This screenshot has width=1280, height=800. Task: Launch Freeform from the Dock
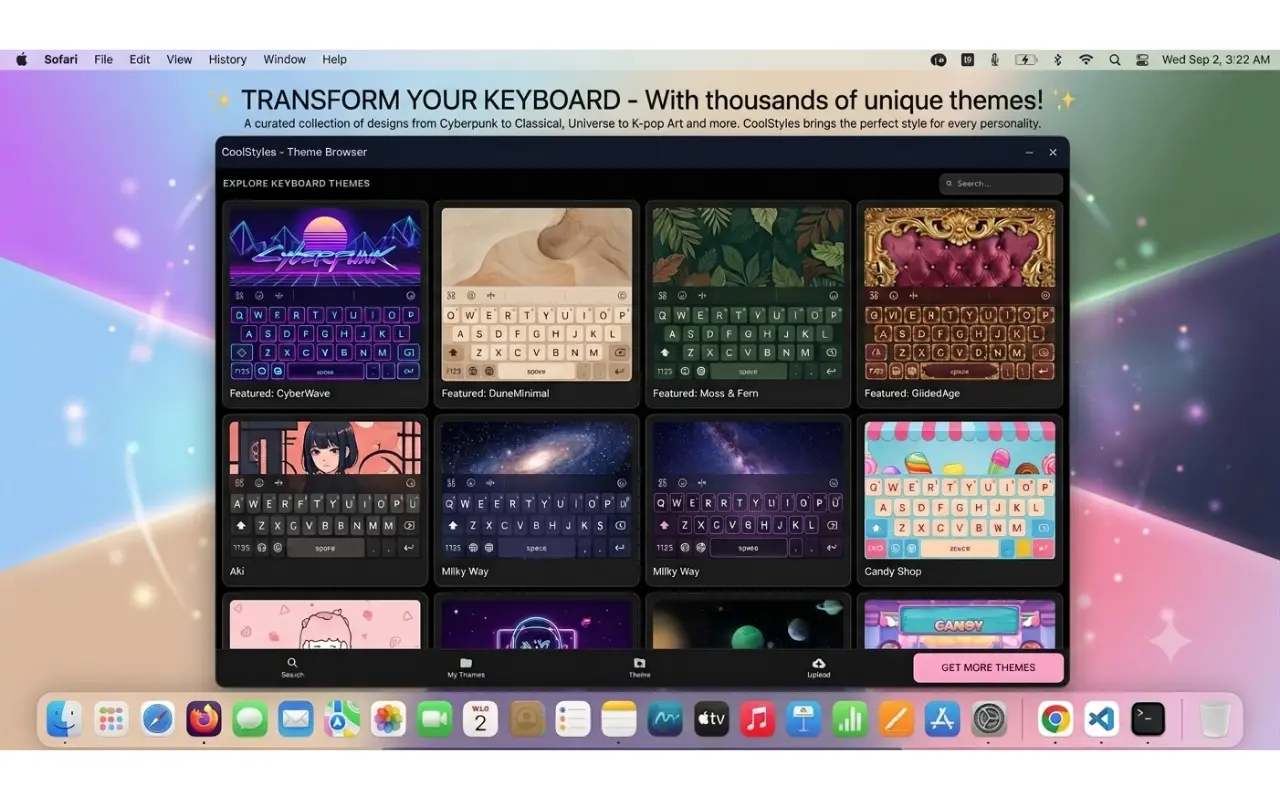tap(665, 718)
